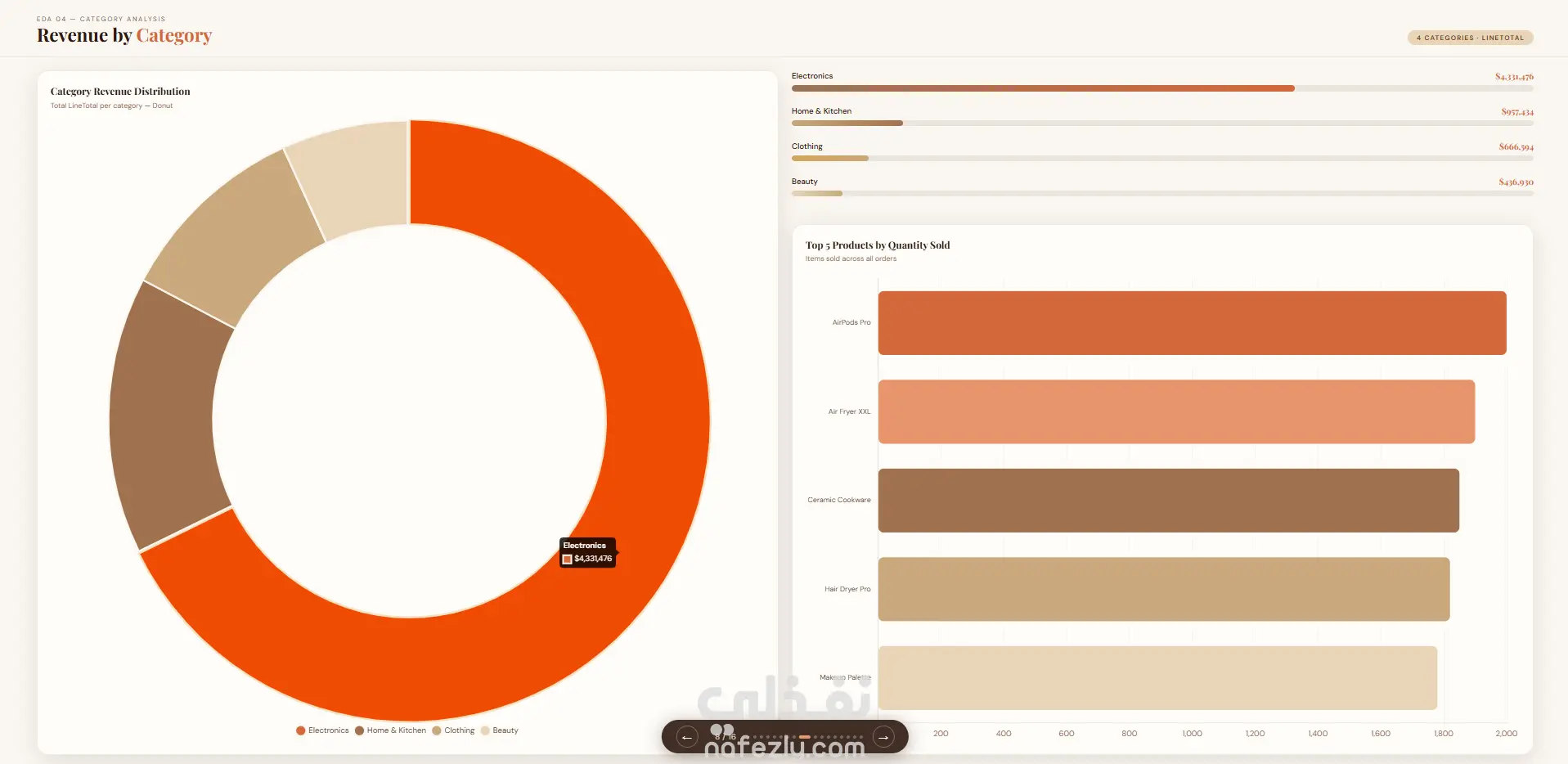The height and width of the screenshot is (764, 1568).
Task: Click the Clothing revenue progress bar
Action: coord(1162,159)
